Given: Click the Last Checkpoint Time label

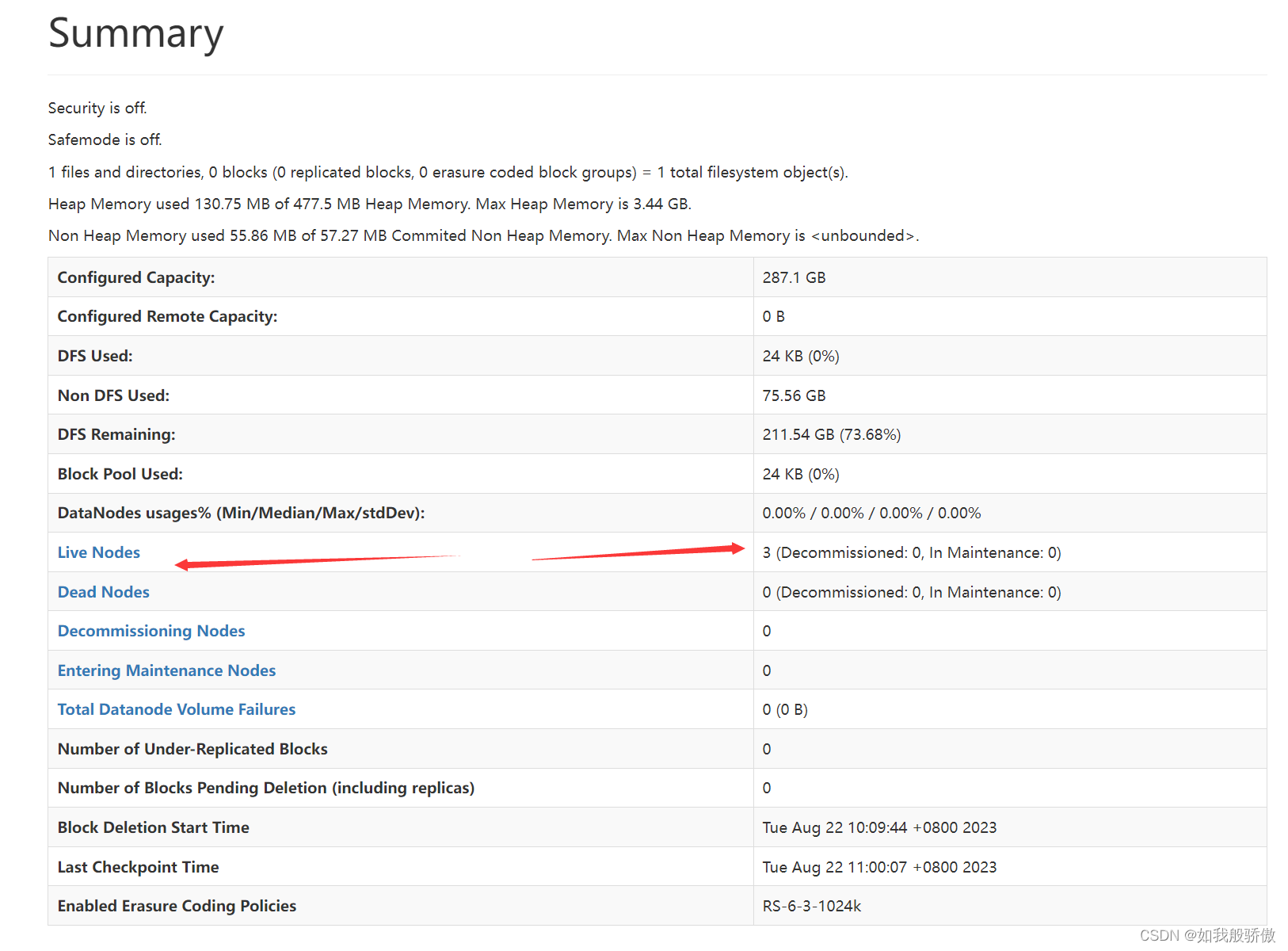Looking at the screenshot, I should 139,867.
